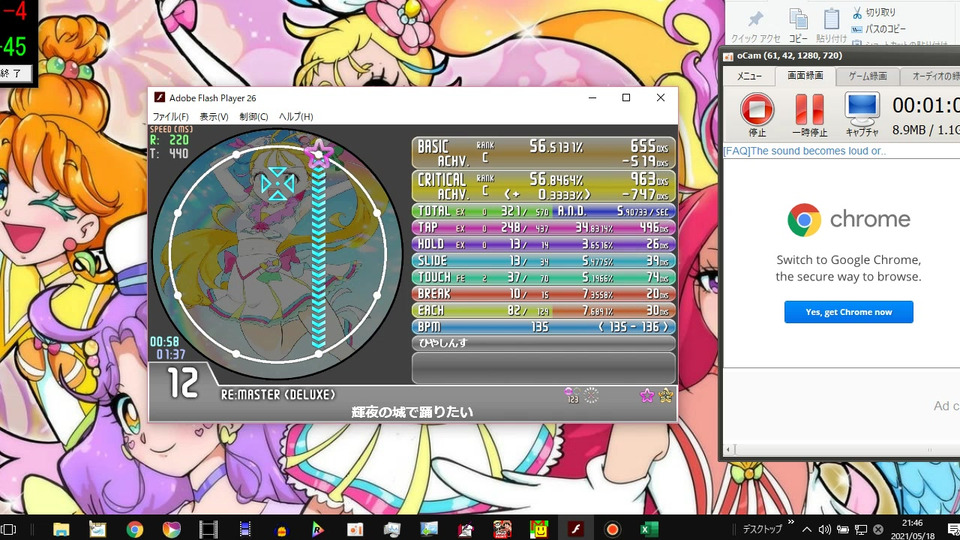Screen dimensions: 960x540
Task: Click the dotted circle icon in the bottom bar
Action: tap(591, 396)
